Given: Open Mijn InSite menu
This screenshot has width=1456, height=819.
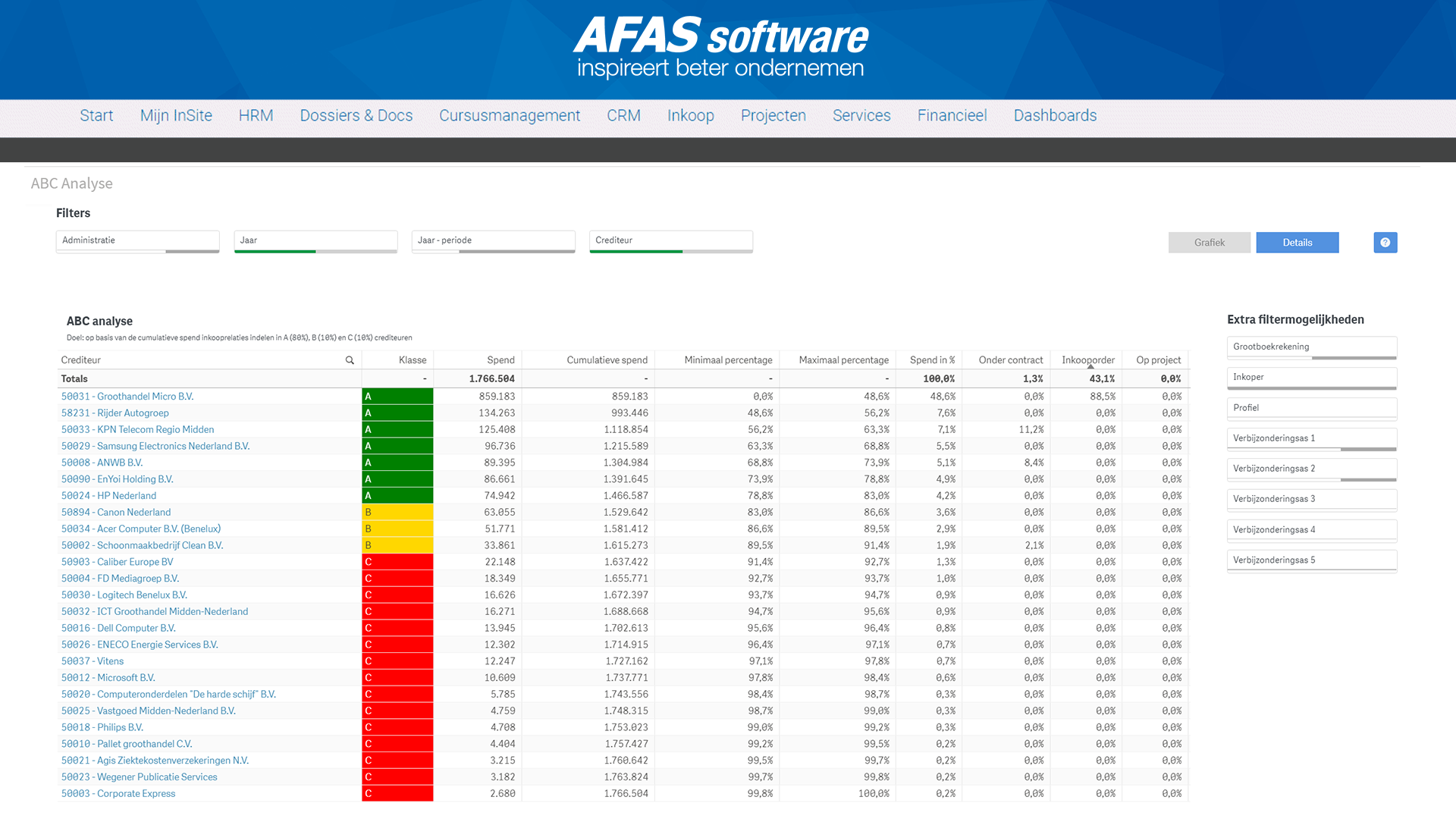Looking at the screenshot, I should point(176,115).
